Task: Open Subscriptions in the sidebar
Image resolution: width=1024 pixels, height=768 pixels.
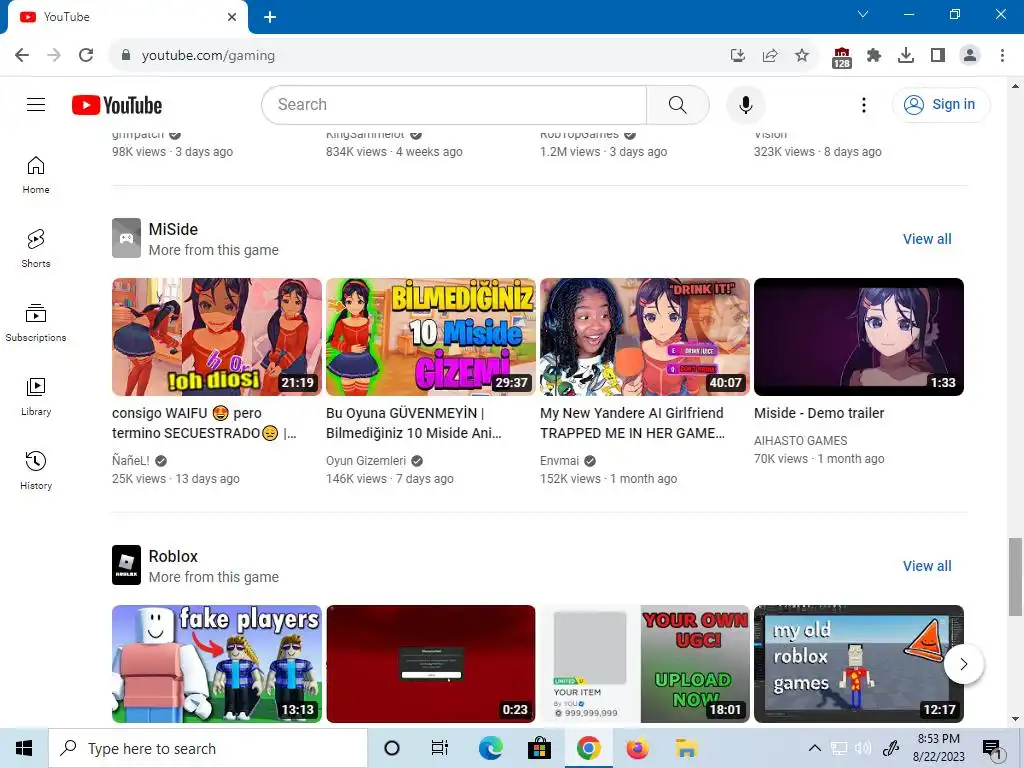Action: pos(36,323)
